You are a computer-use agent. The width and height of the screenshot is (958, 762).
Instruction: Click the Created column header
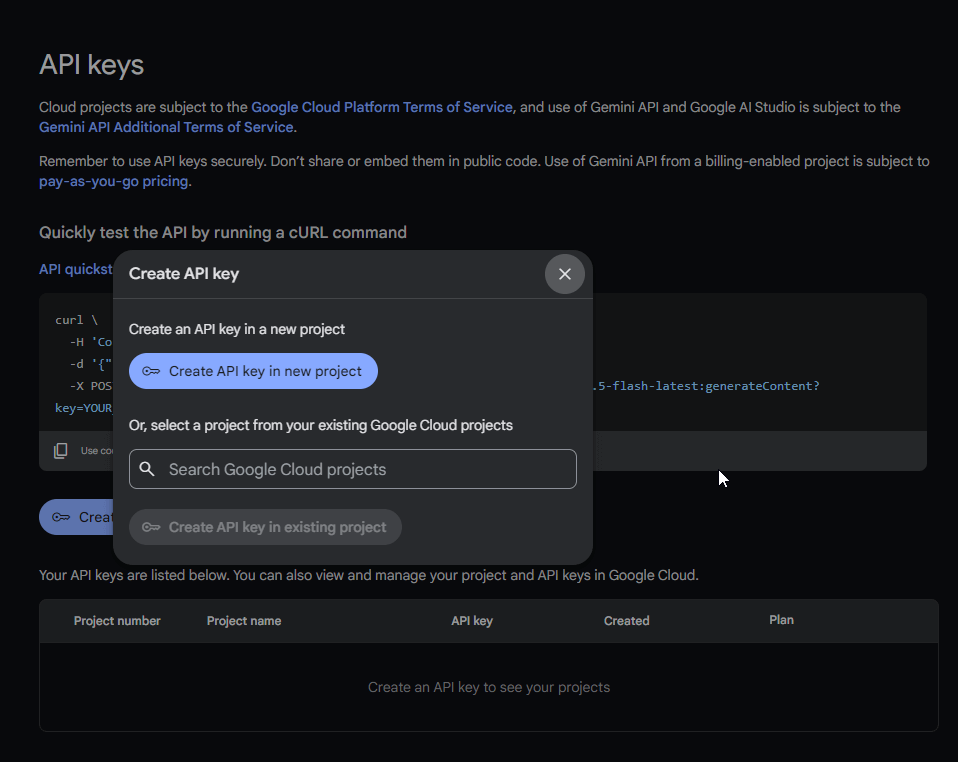[626, 620]
